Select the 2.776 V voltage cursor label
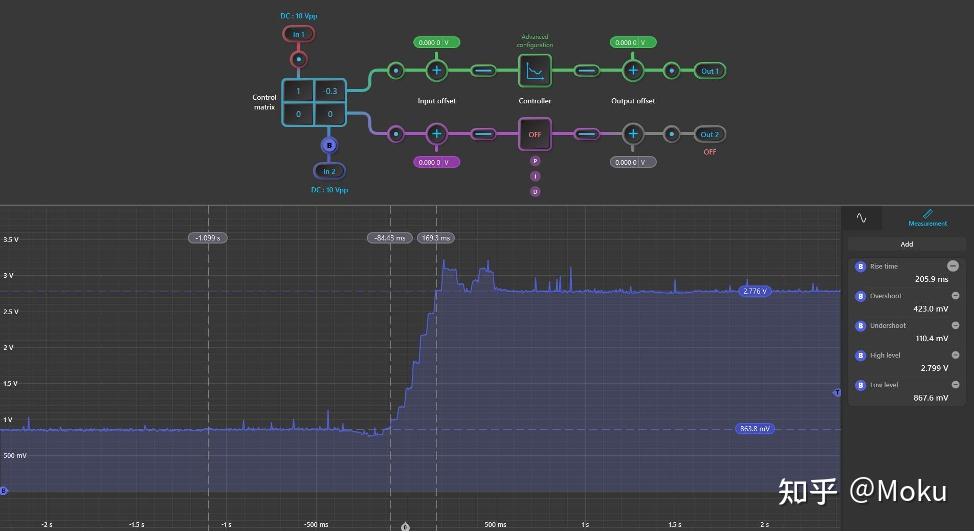The image size is (974, 532). coord(755,291)
